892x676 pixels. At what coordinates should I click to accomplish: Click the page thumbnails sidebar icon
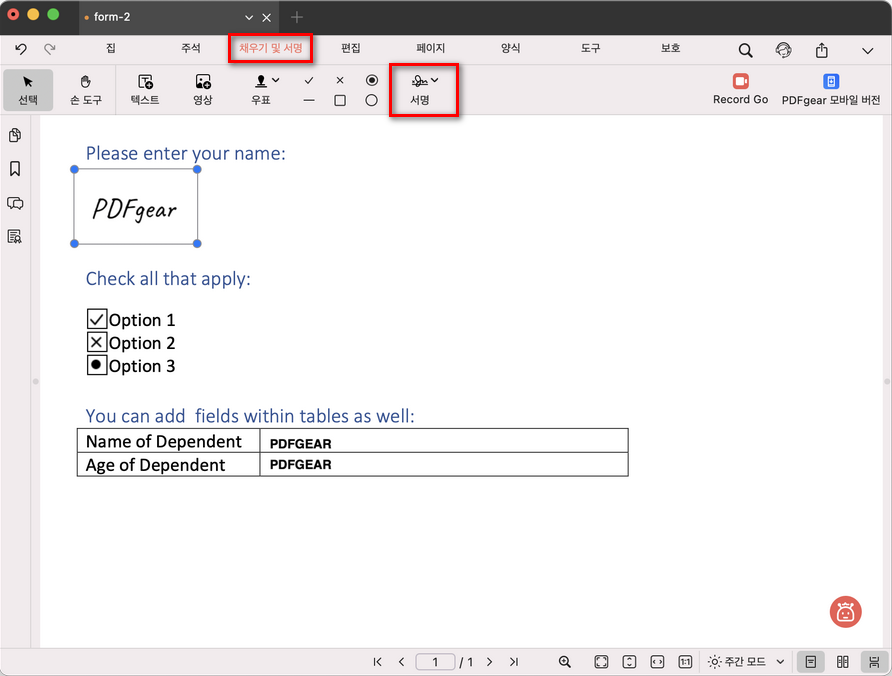(15, 135)
